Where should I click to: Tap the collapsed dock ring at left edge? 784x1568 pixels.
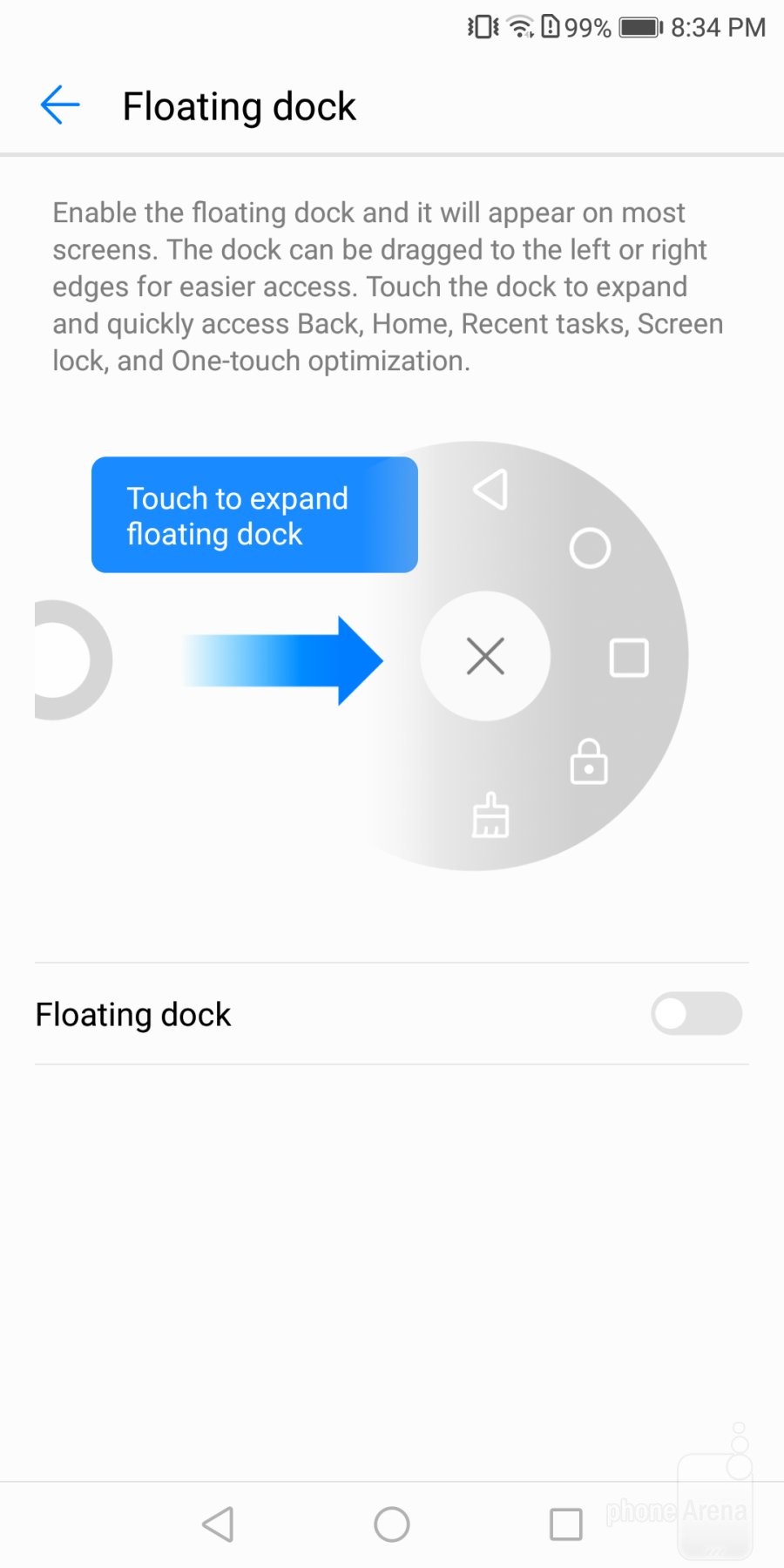[73, 660]
